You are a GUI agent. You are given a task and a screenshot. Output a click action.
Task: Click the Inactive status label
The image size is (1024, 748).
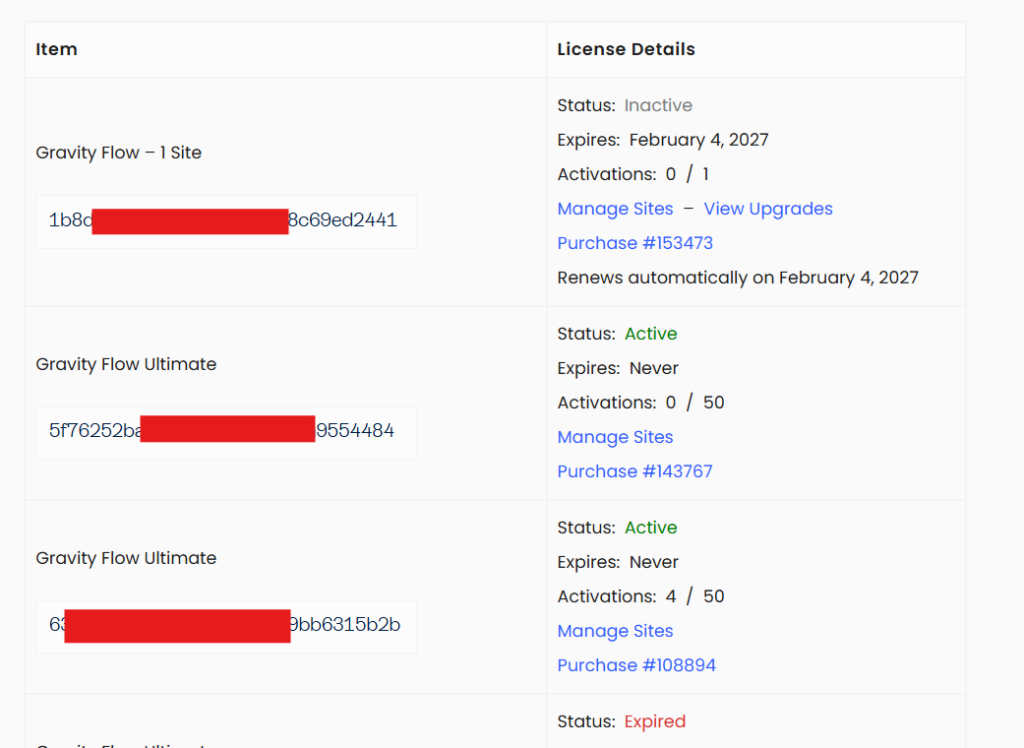click(x=658, y=105)
